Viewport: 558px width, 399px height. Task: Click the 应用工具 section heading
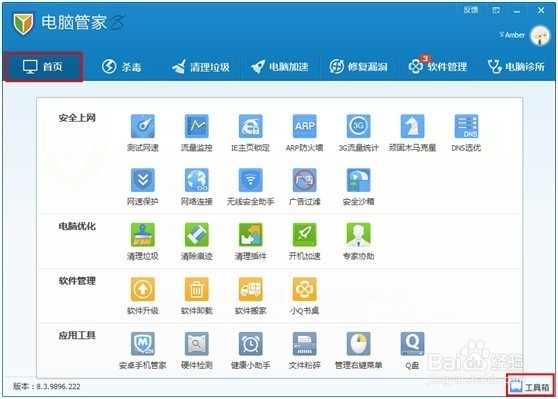click(77, 335)
